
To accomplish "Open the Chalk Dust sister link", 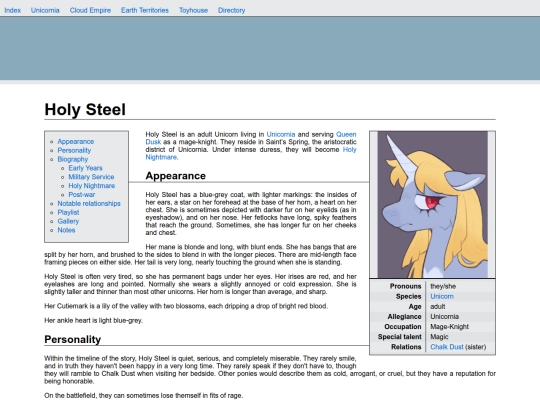I will click(447, 347).
